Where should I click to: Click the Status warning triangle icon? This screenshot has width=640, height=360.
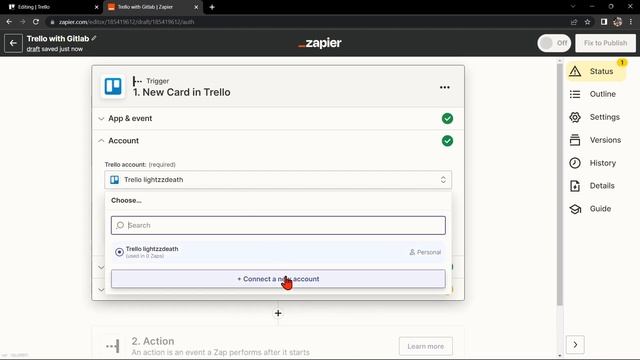point(575,71)
